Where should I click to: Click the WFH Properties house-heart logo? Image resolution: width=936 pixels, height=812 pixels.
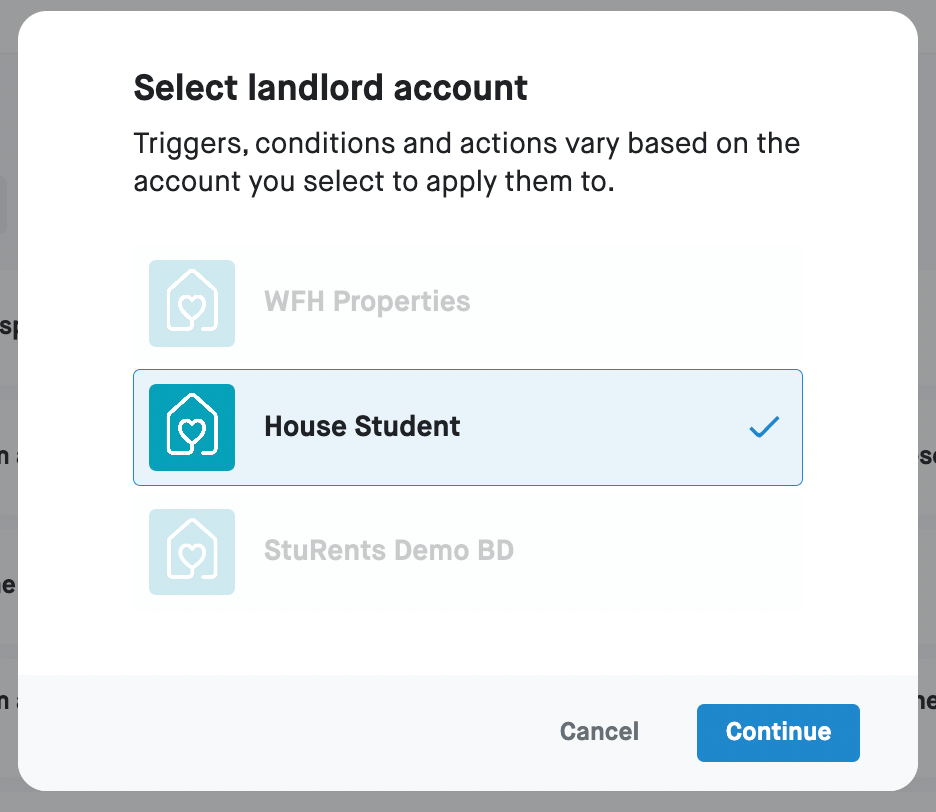[x=192, y=303]
